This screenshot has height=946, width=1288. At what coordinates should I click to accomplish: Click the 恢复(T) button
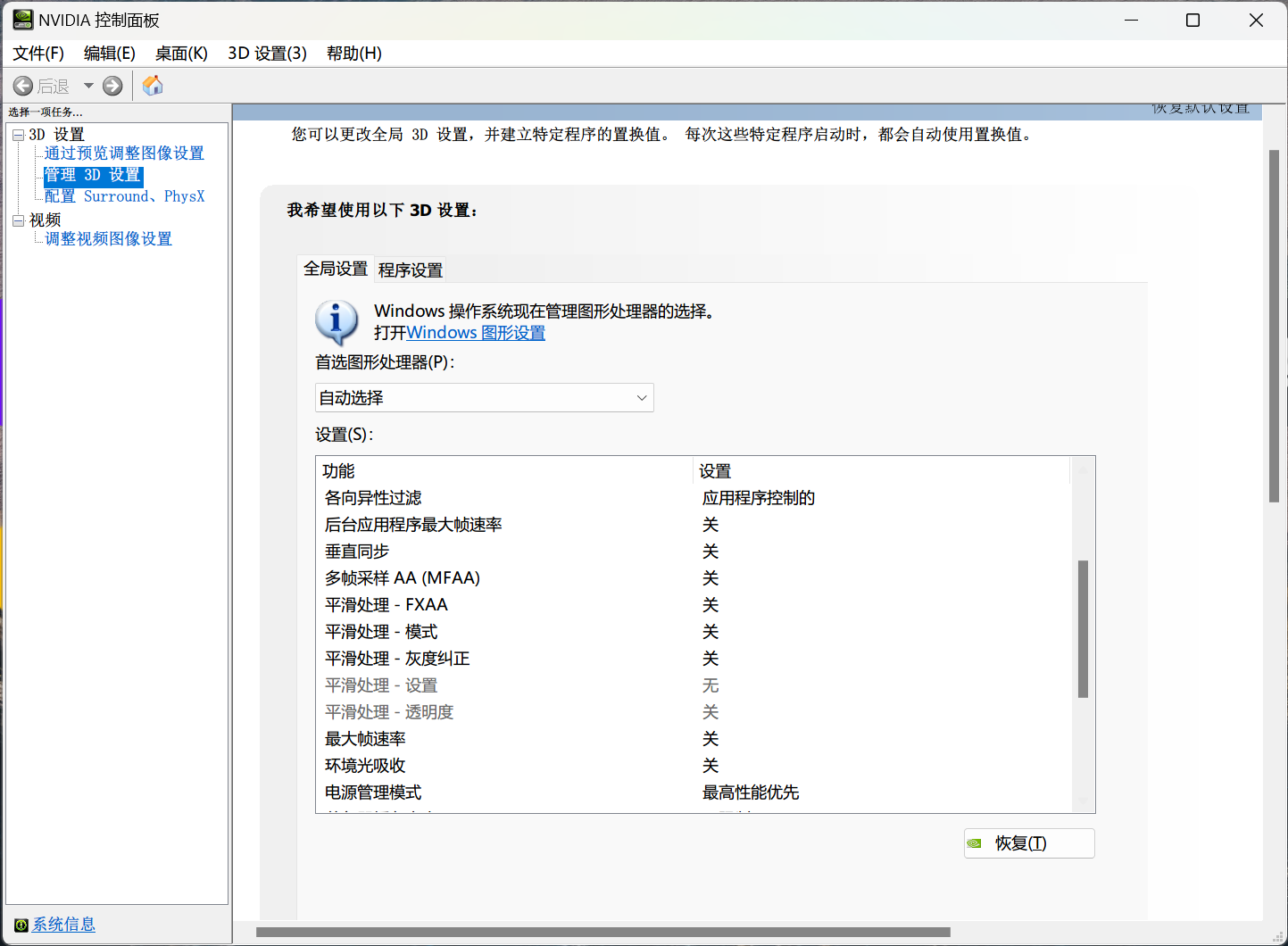coord(1029,843)
